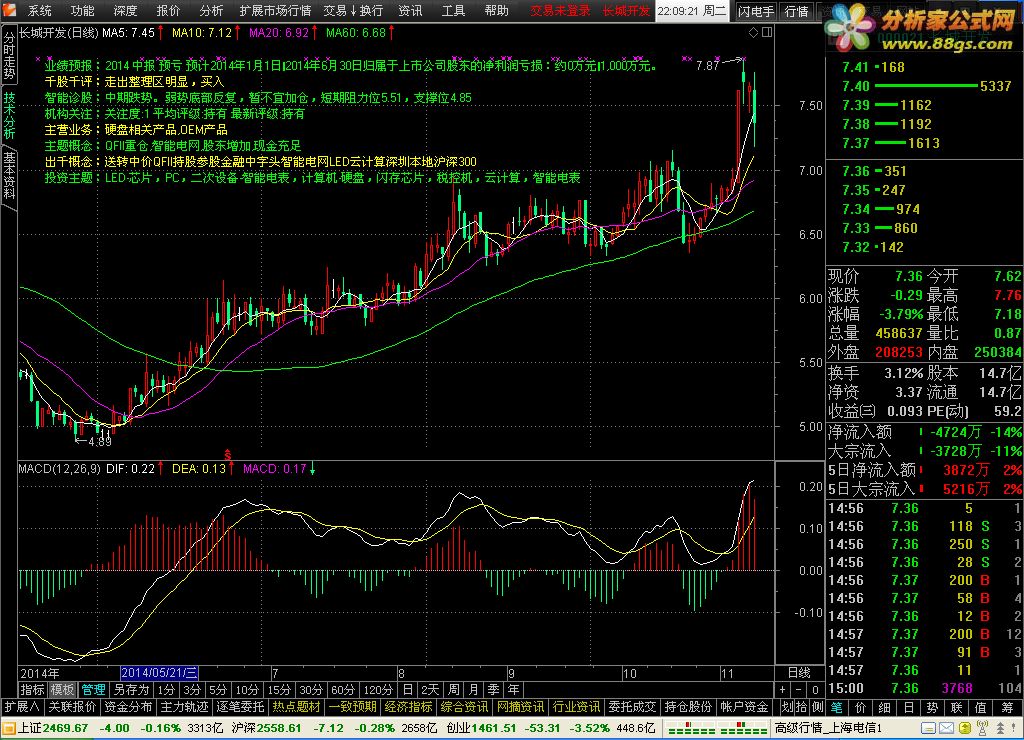Open the 持仓股份 tab
The width and height of the screenshot is (1024, 740).
pos(688,707)
